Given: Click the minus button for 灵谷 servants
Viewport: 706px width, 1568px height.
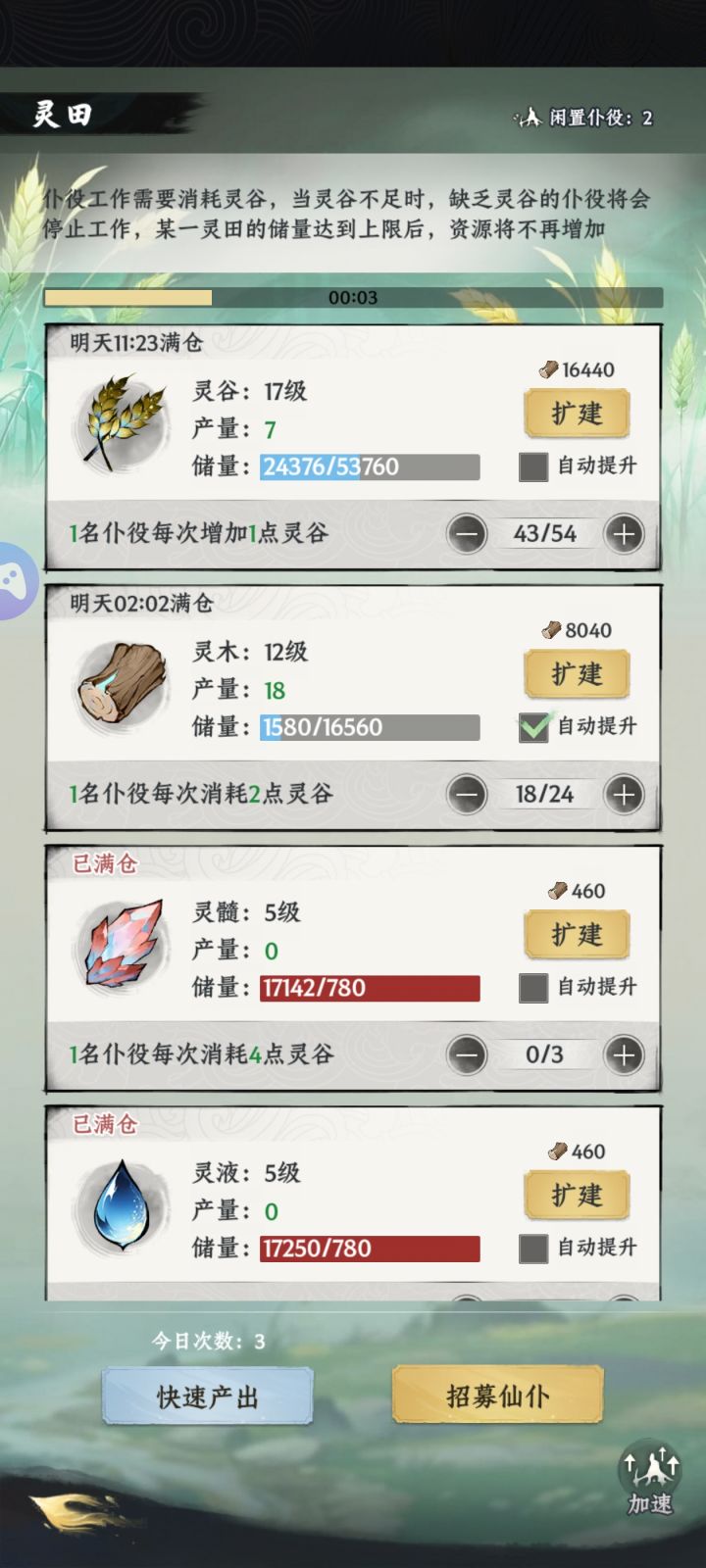Looking at the screenshot, I should [467, 534].
